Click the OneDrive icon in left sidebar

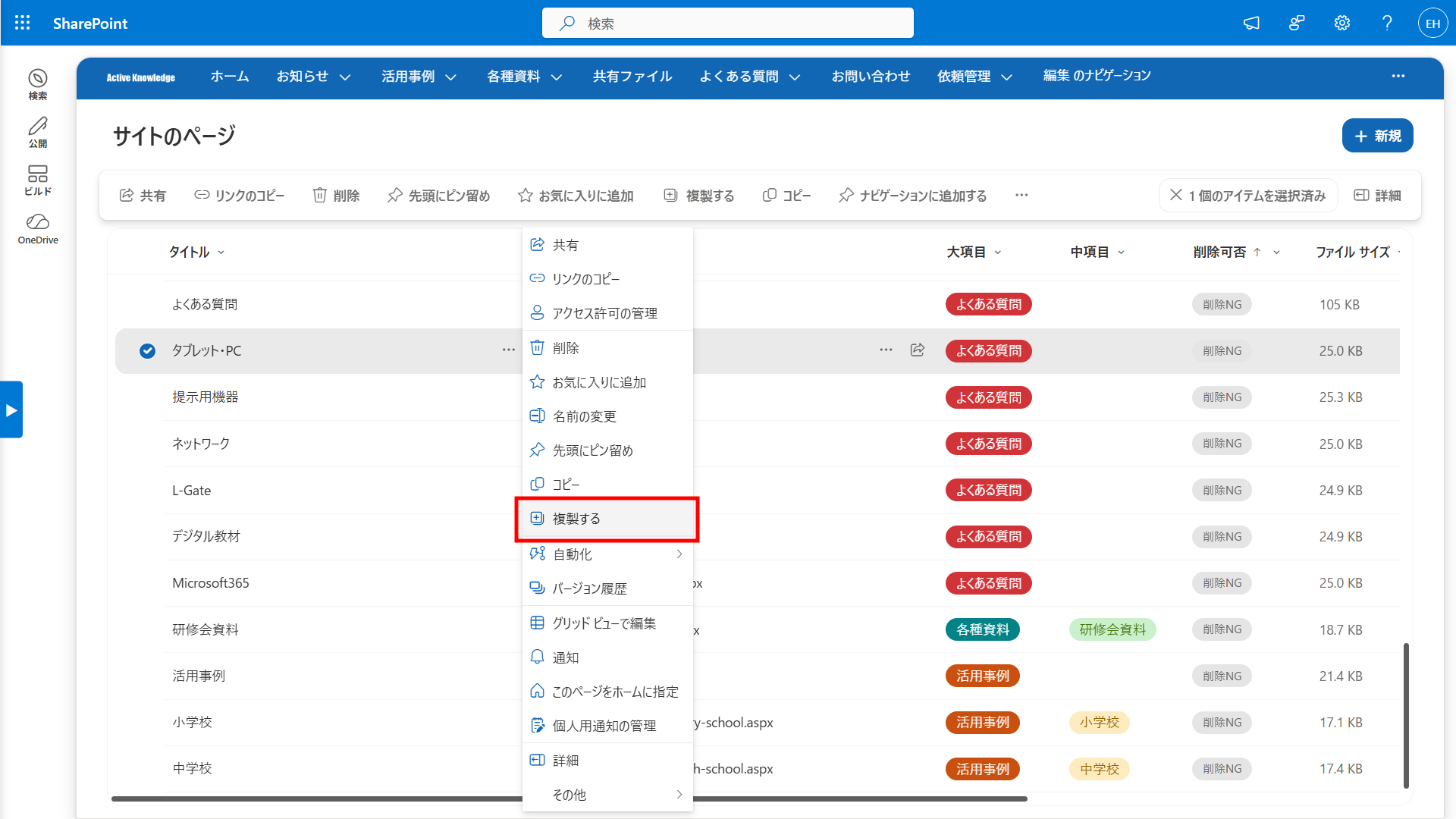[x=38, y=228]
